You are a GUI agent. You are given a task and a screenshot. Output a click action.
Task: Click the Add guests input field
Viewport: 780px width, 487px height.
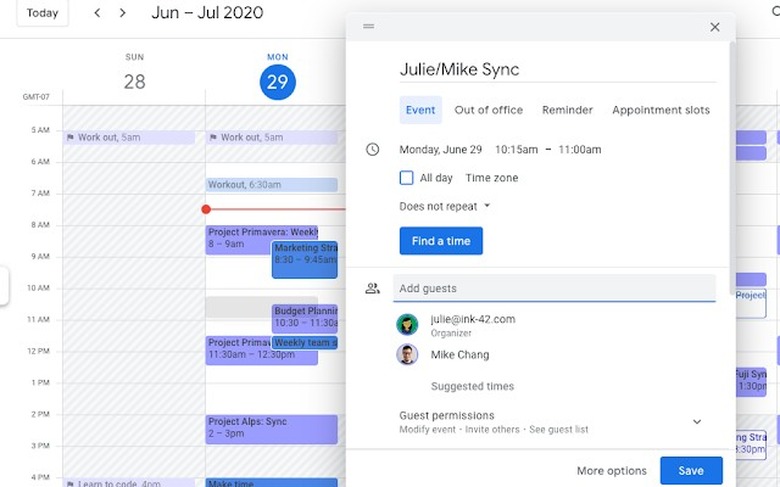554,288
